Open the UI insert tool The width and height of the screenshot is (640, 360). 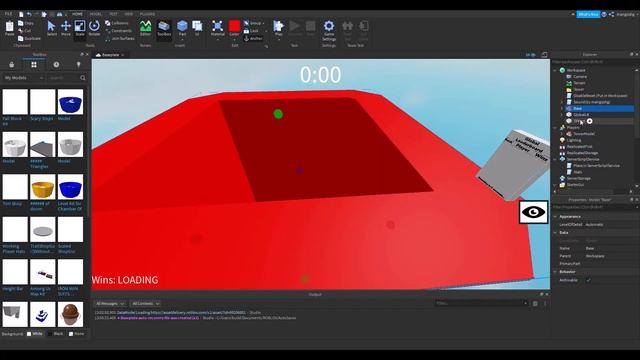click(x=197, y=29)
